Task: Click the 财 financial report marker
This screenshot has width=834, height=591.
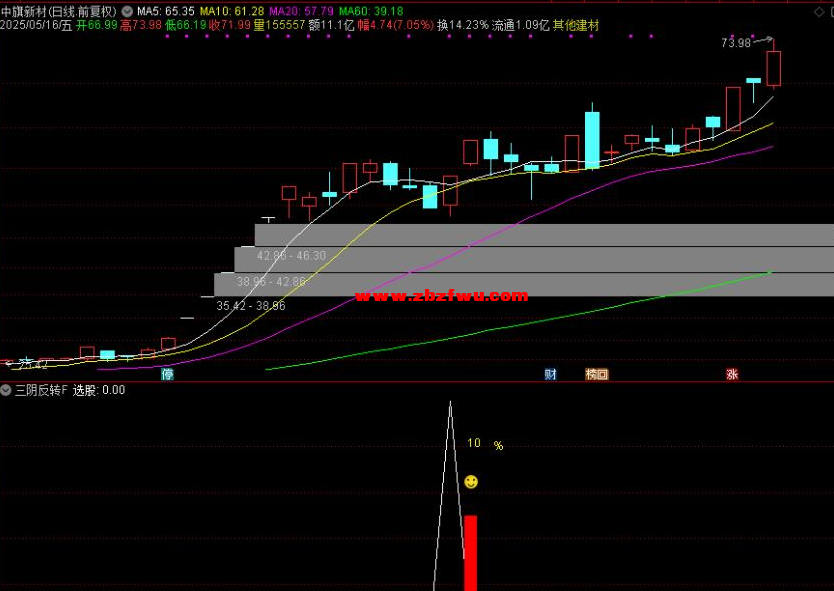Action: pyautogui.click(x=551, y=374)
